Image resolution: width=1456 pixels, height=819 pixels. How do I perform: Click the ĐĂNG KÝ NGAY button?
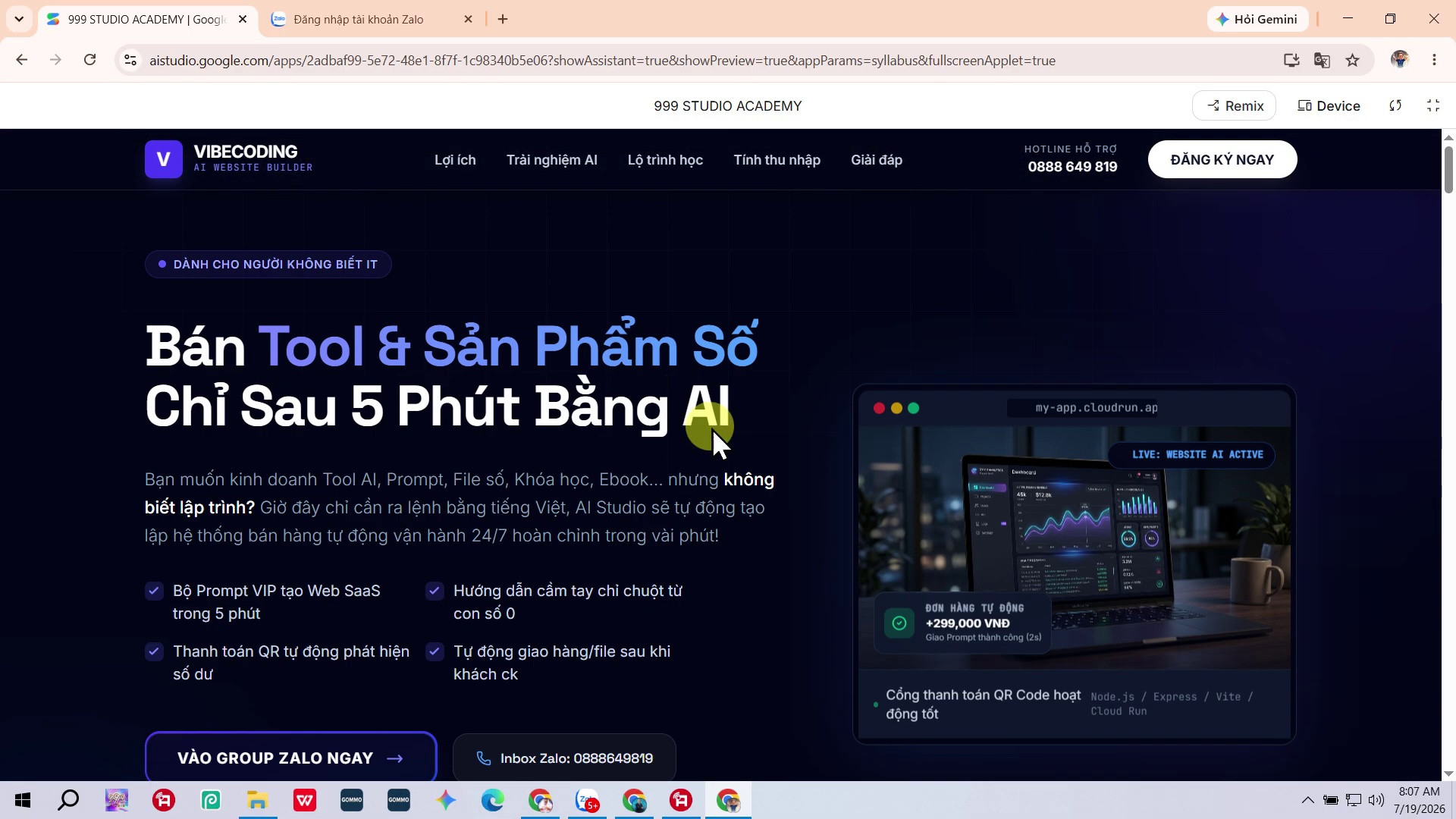click(1222, 159)
